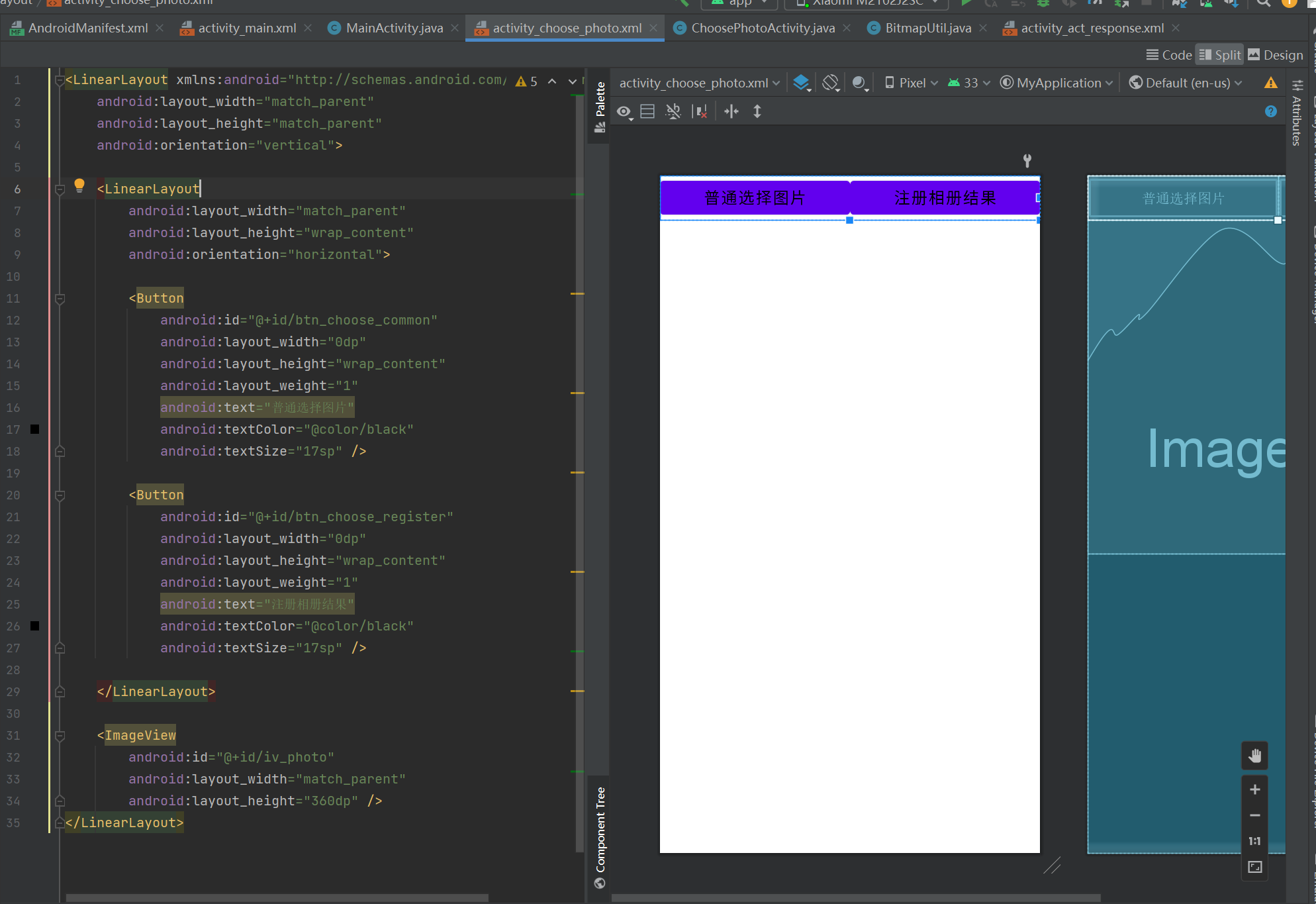
Task: Close the ChoosePhotoActivity.java tab
Action: click(x=847, y=28)
